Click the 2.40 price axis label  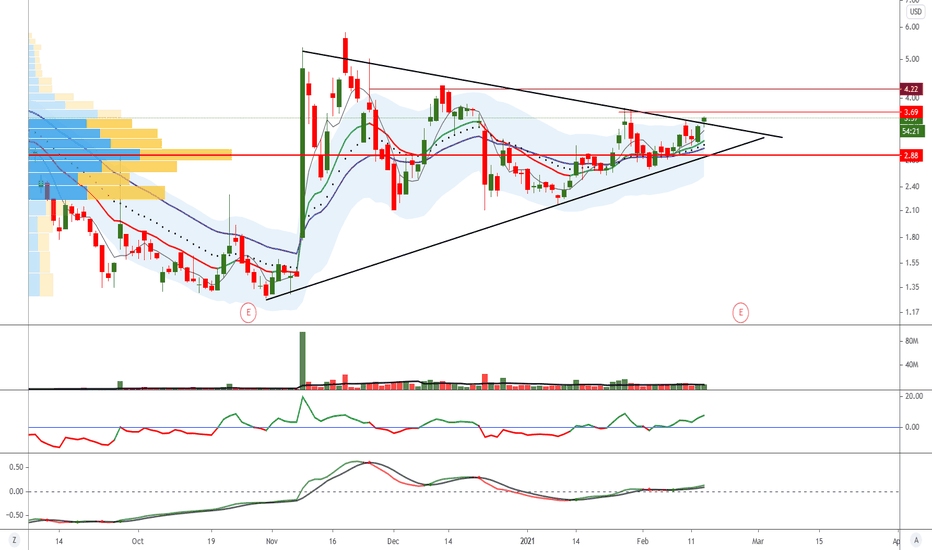(x=912, y=187)
